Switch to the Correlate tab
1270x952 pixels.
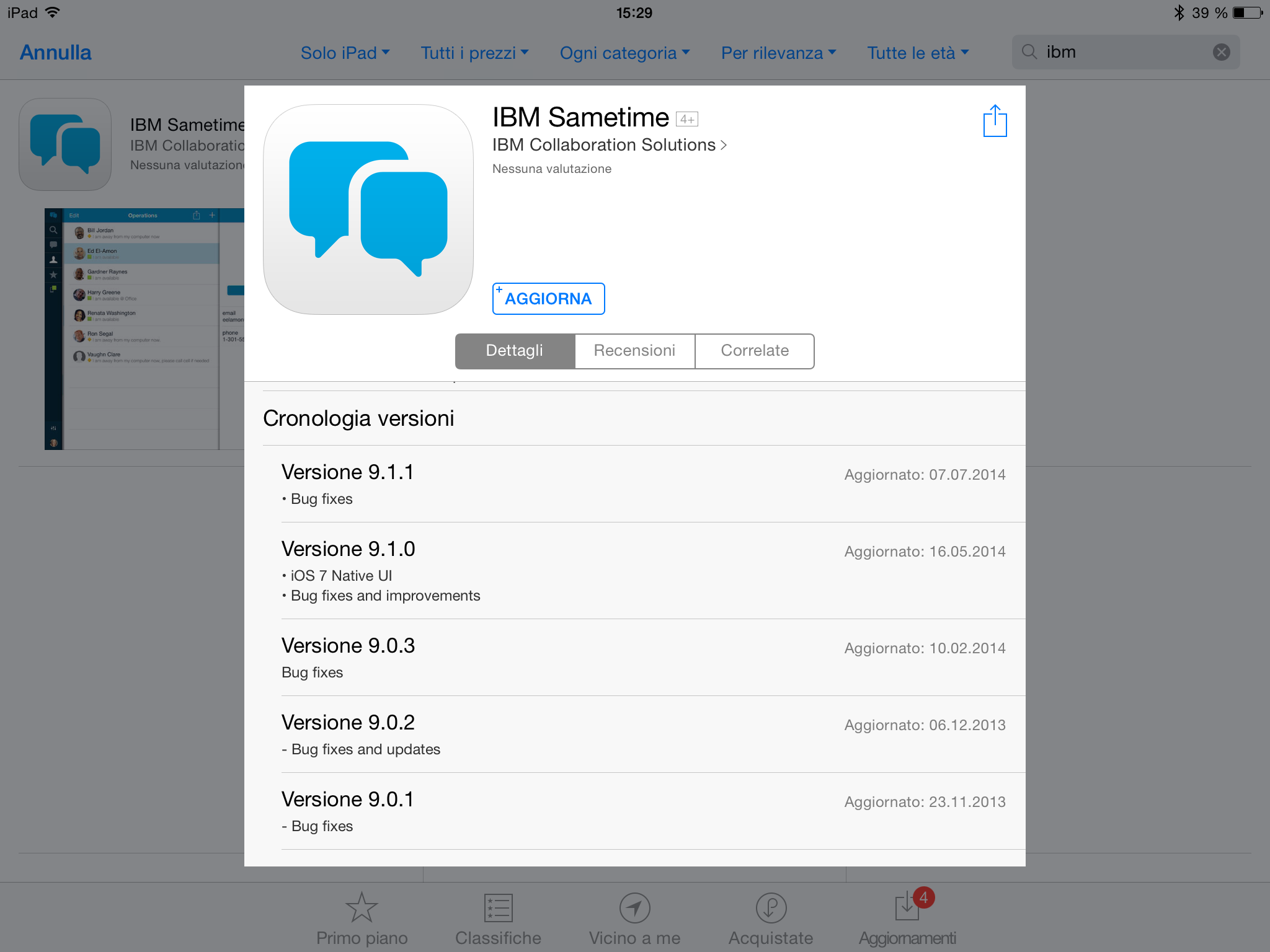pyautogui.click(x=754, y=351)
